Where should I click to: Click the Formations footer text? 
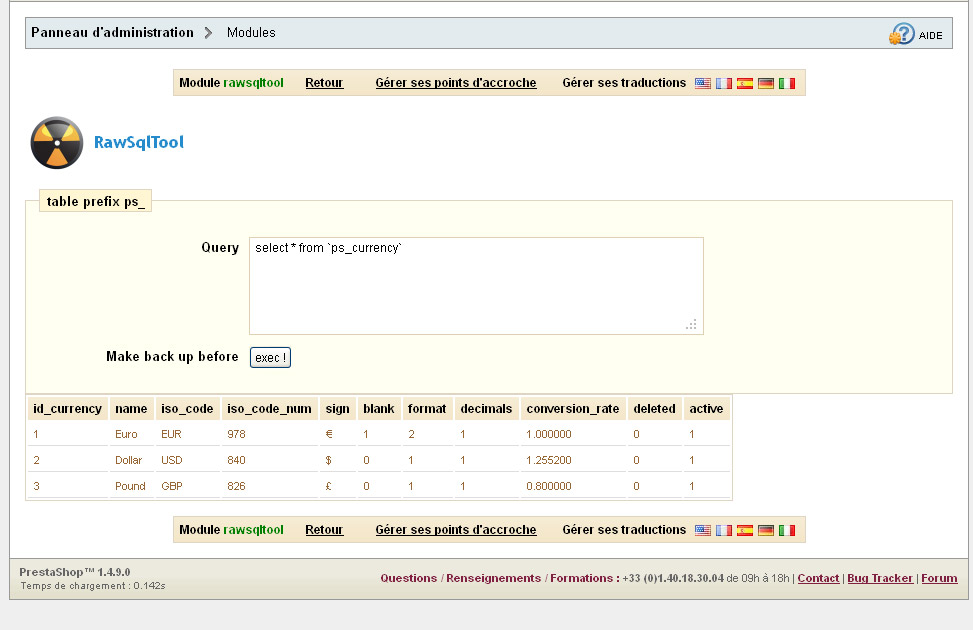[581, 578]
